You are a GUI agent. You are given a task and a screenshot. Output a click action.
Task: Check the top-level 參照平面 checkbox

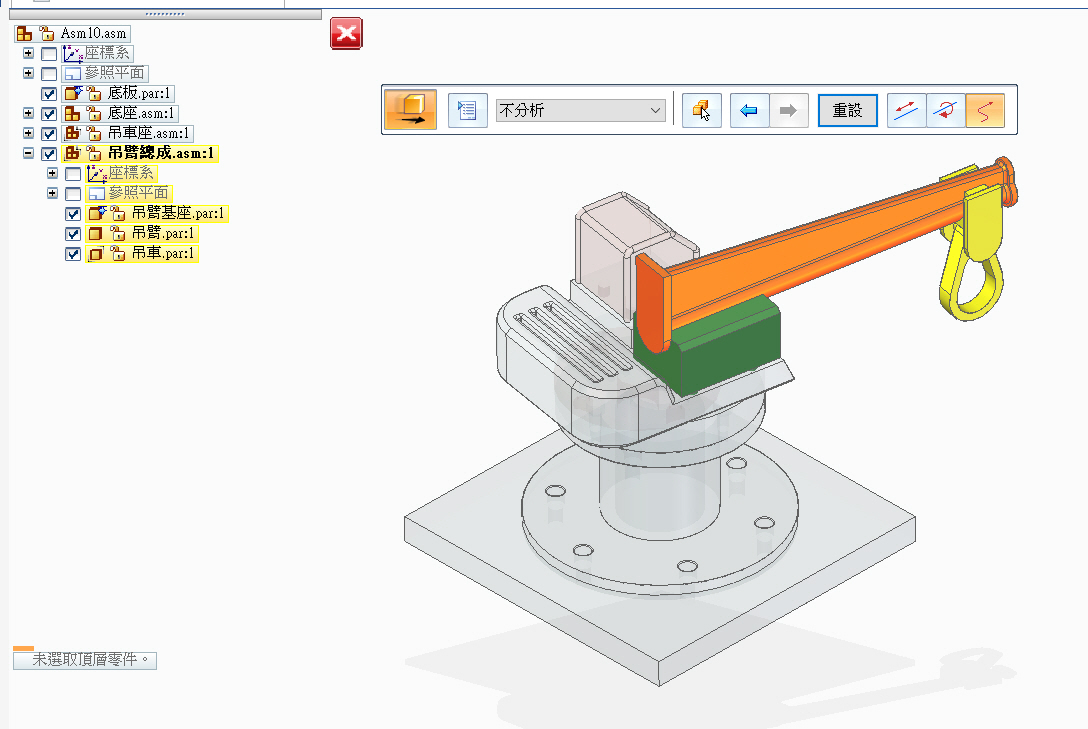tap(49, 74)
